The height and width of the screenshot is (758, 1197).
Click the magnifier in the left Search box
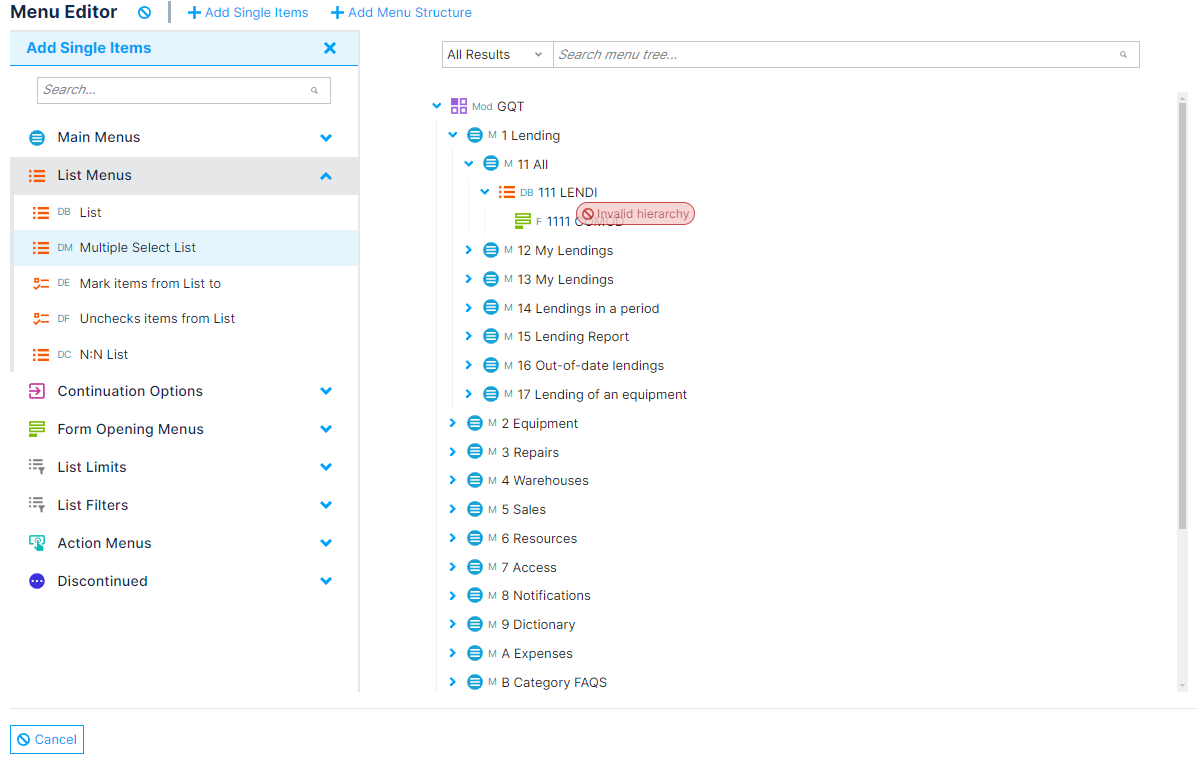[x=315, y=90]
